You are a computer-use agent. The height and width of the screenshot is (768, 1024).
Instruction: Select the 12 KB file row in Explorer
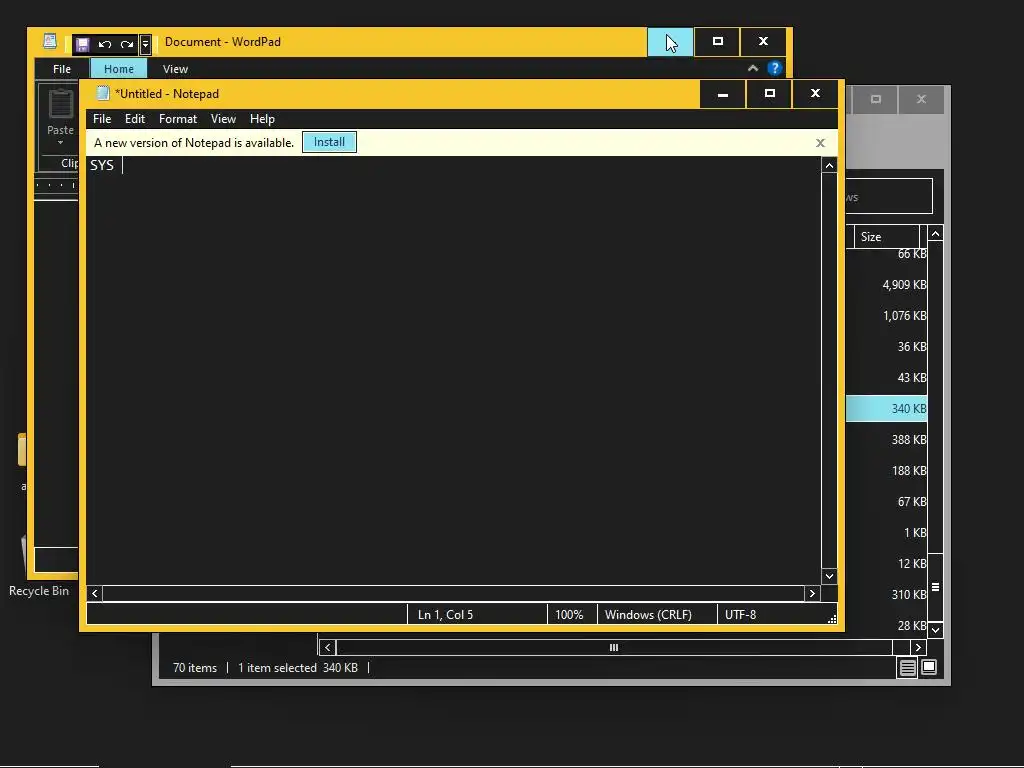coord(886,564)
